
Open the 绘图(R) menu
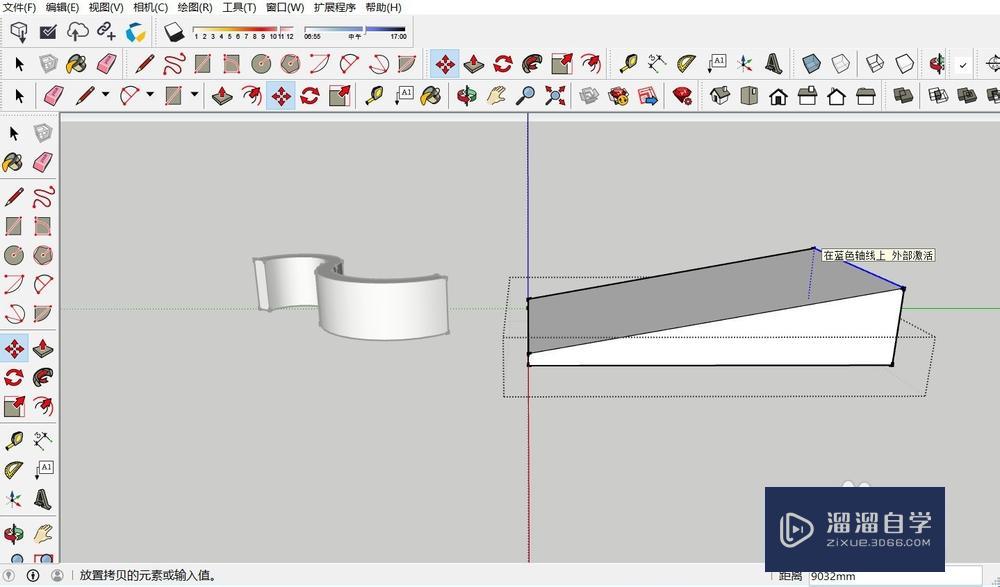point(195,8)
